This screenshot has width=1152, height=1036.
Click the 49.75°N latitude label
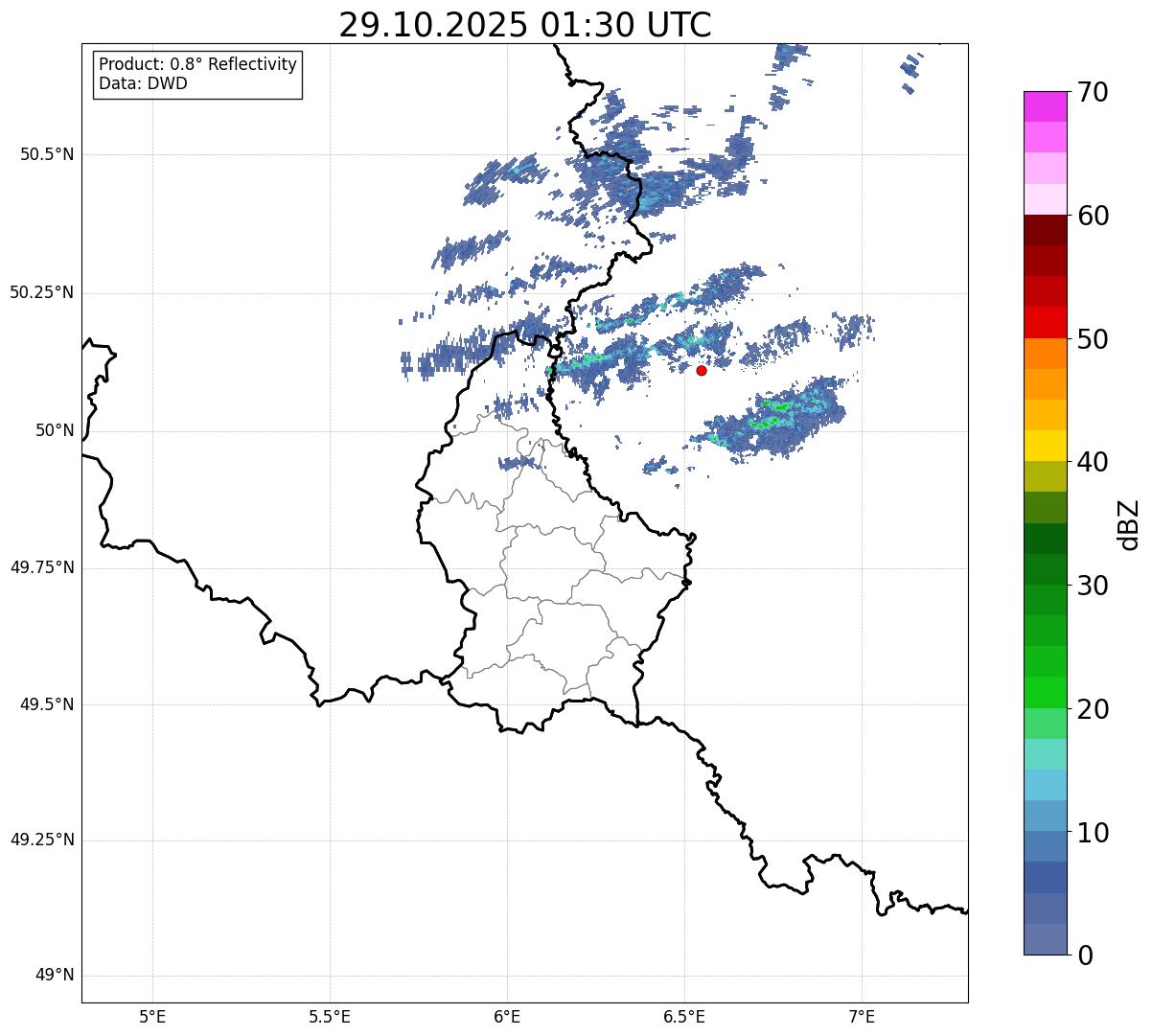pyautogui.click(x=42, y=567)
